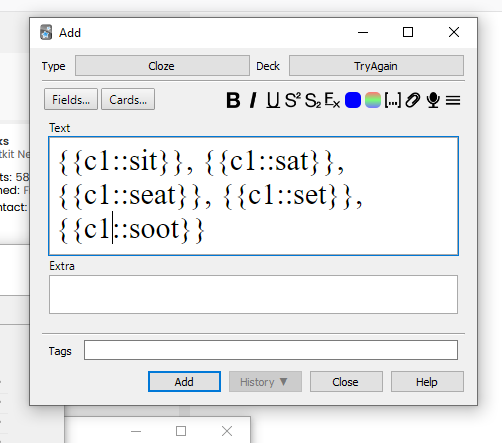This screenshot has width=502, height=443.
Task: Apply underline formatting
Action: click(x=273, y=100)
